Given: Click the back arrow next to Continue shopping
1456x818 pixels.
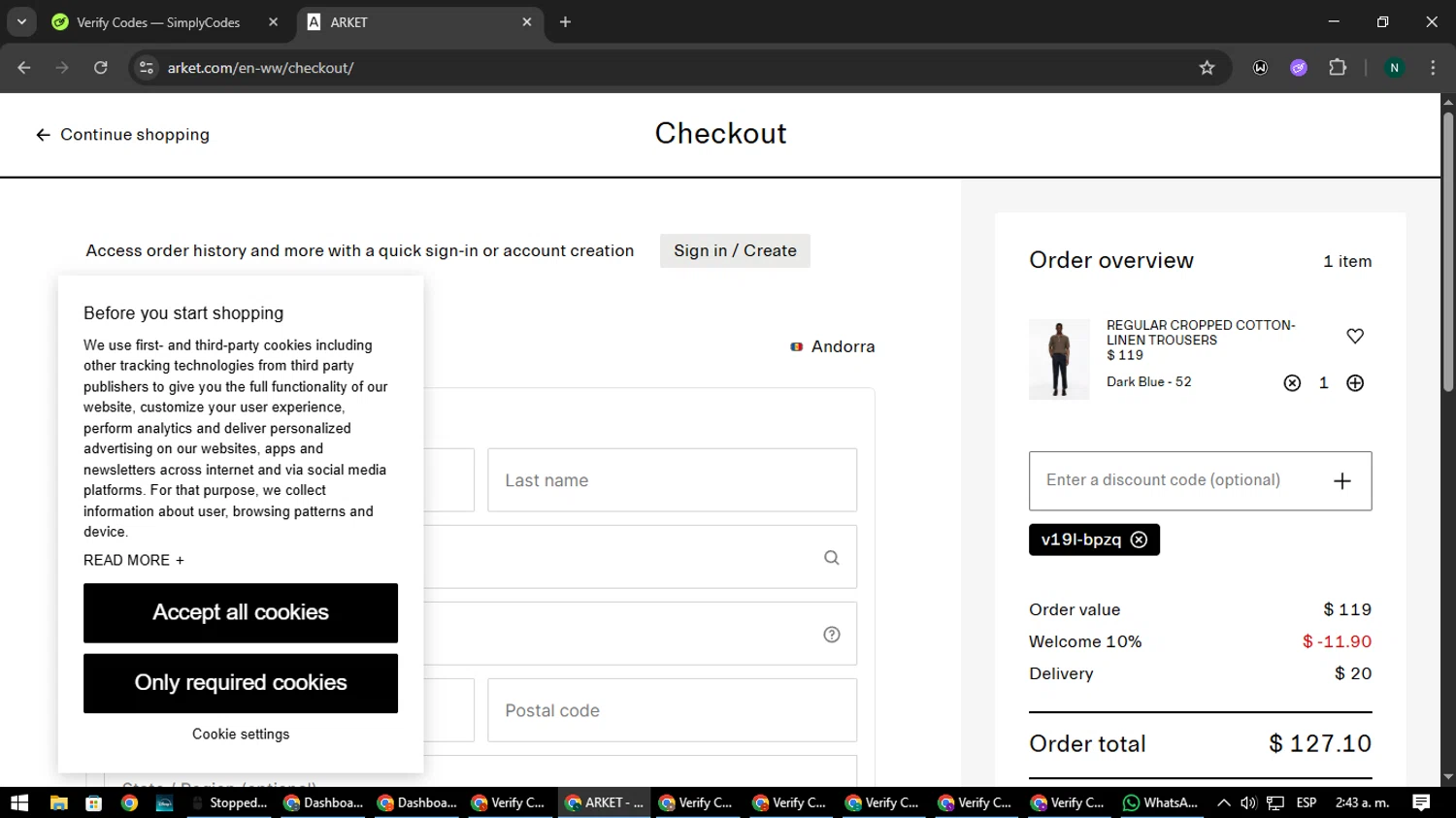Looking at the screenshot, I should click(x=43, y=135).
